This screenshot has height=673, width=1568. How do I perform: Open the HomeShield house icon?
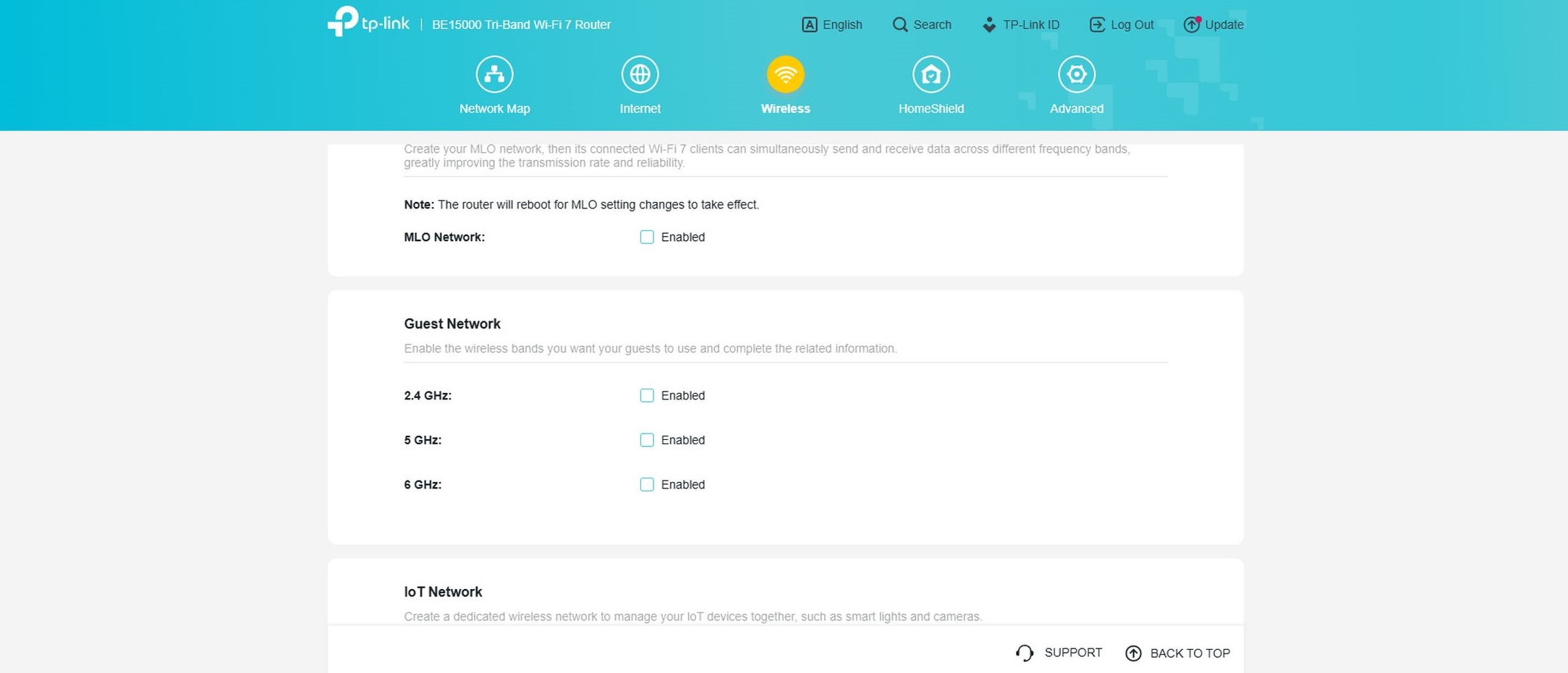(931, 75)
